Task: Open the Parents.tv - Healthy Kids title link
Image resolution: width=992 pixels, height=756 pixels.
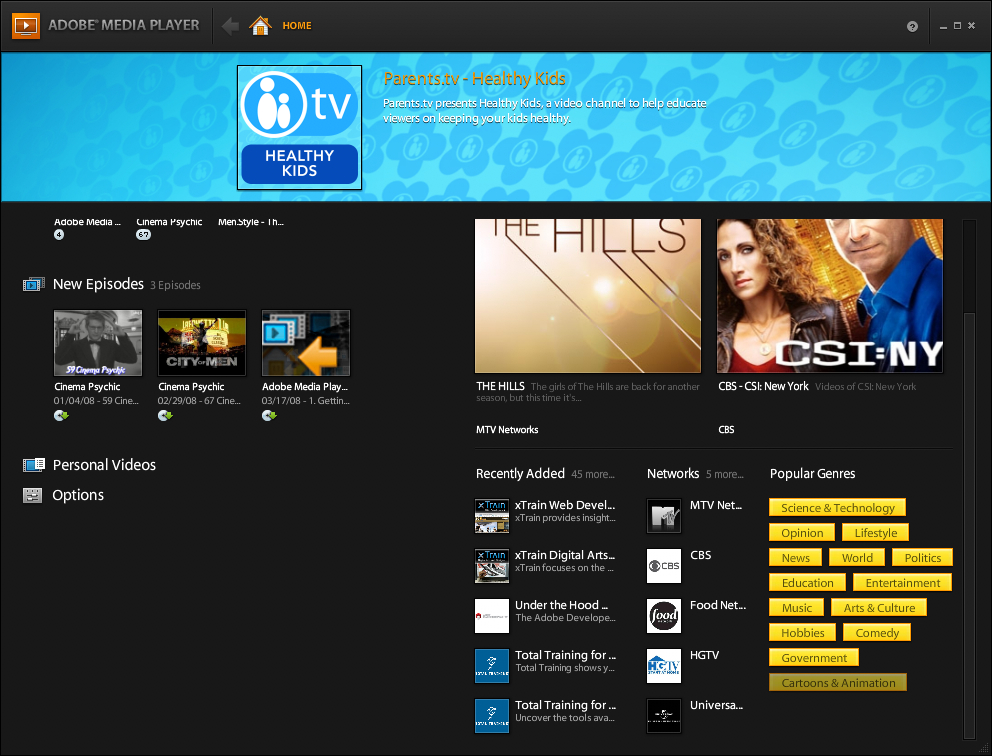Action: click(x=474, y=78)
